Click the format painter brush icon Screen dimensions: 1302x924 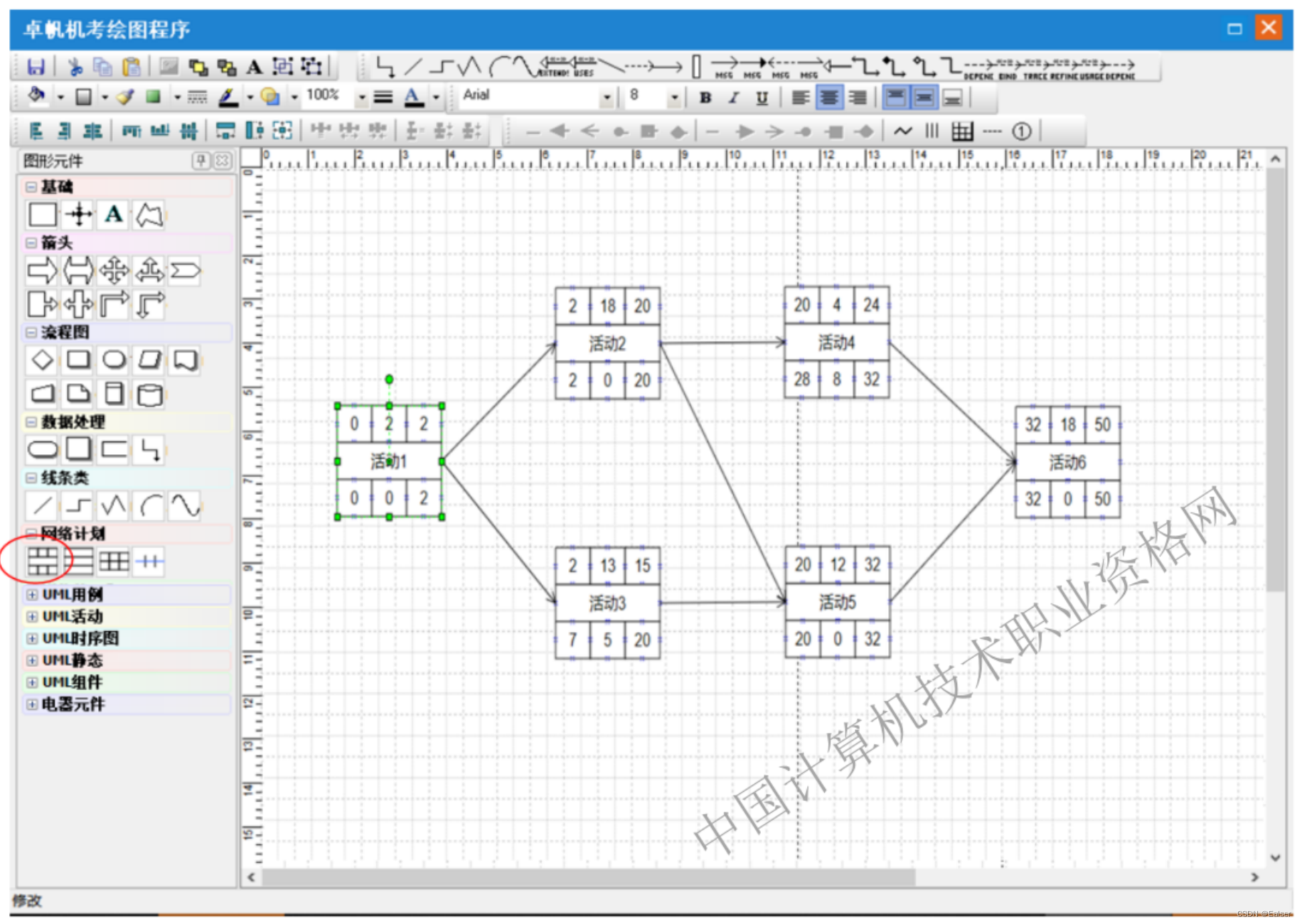(126, 97)
